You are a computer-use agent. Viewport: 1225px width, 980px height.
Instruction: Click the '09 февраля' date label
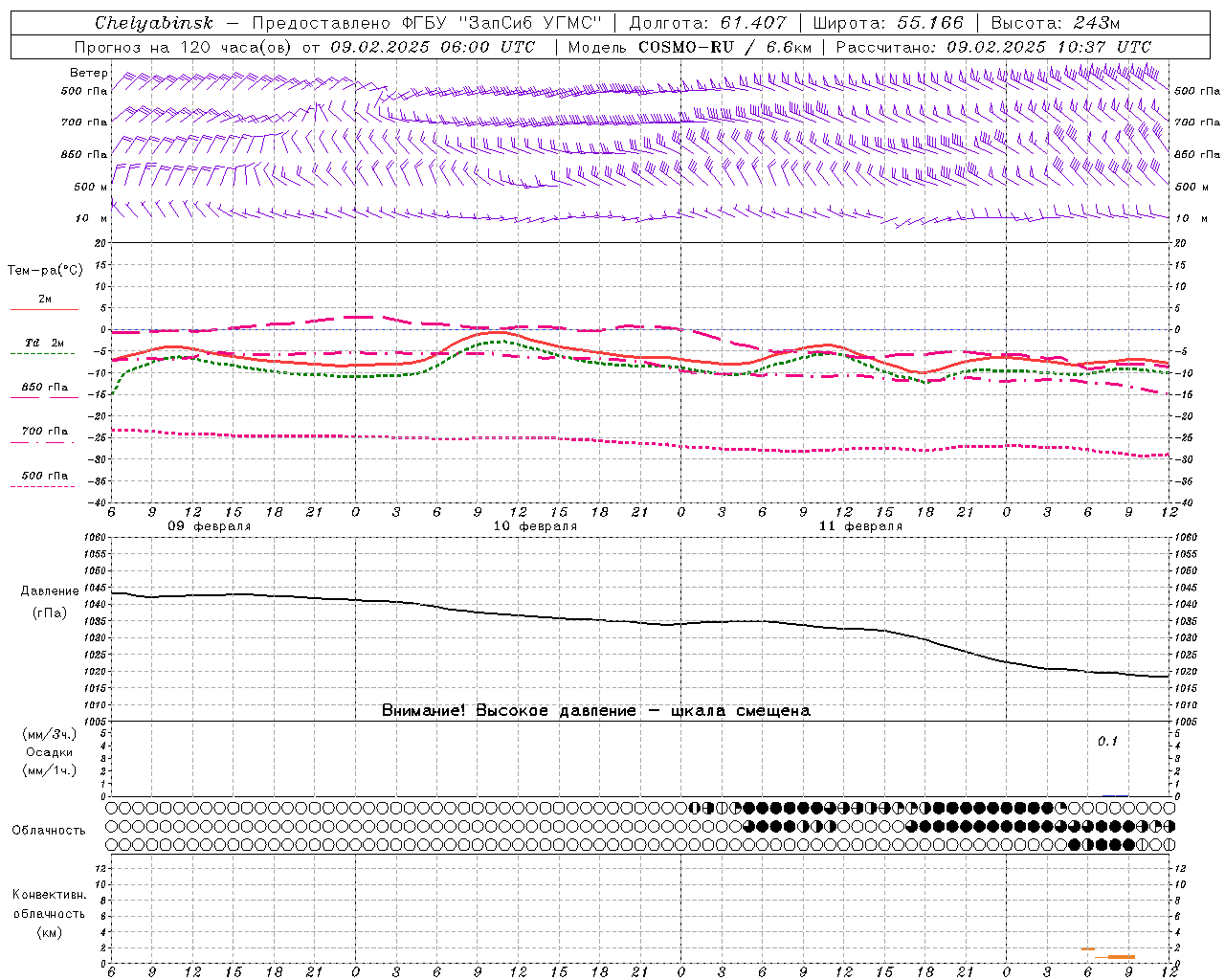[209, 526]
